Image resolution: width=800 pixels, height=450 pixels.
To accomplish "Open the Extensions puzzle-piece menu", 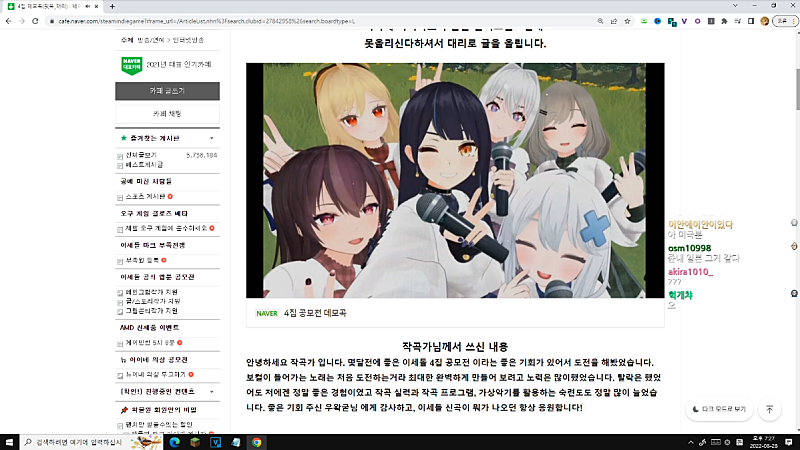I will (x=724, y=21).
